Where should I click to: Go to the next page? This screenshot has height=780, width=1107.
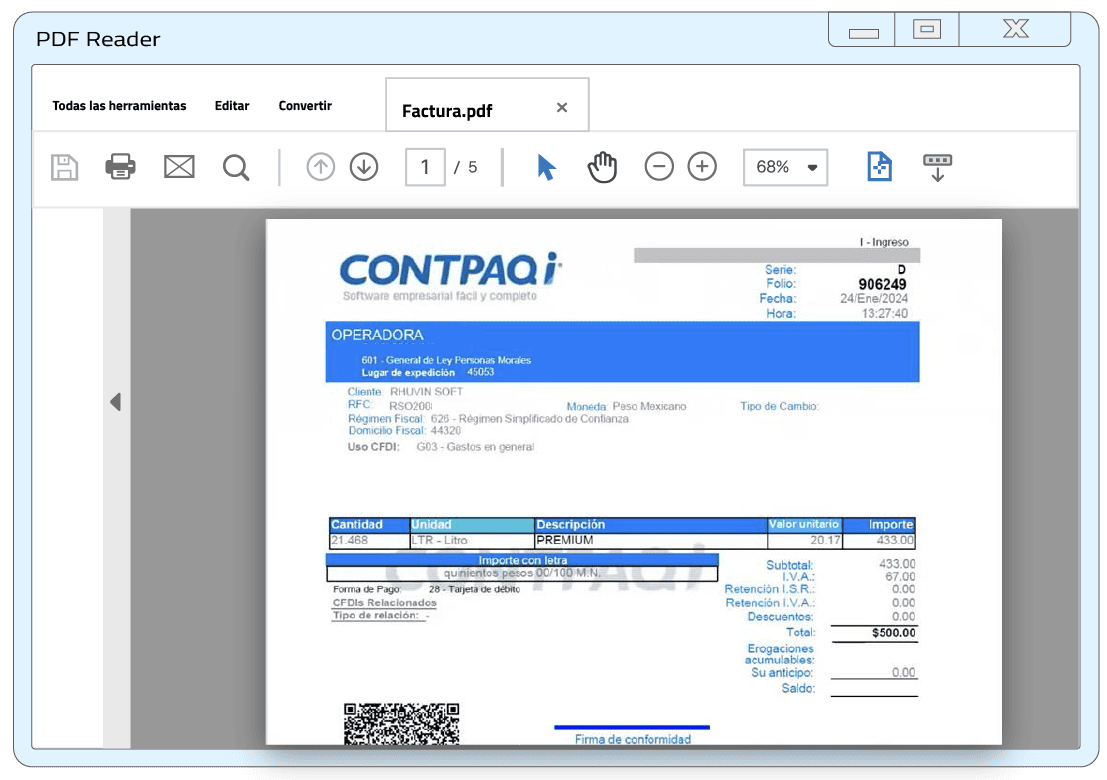pos(363,167)
